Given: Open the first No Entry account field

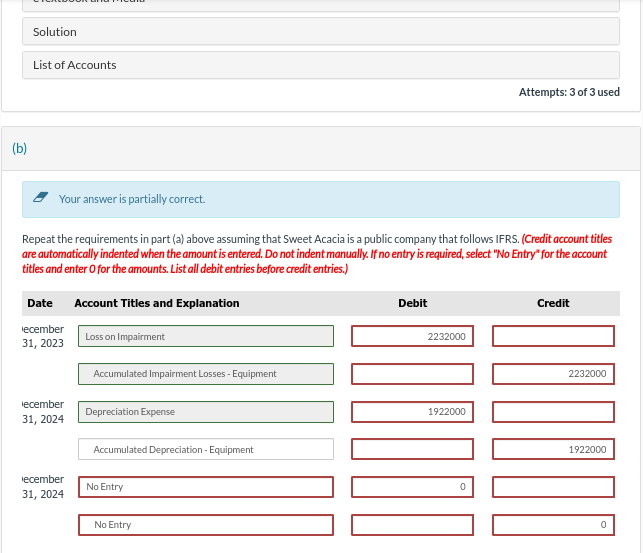Looking at the screenshot, I should (x=206, y=487).
